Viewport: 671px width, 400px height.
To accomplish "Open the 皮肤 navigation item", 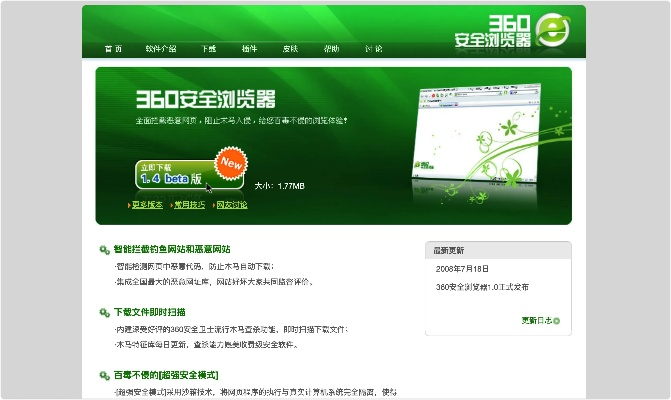I will coord(290,48).
